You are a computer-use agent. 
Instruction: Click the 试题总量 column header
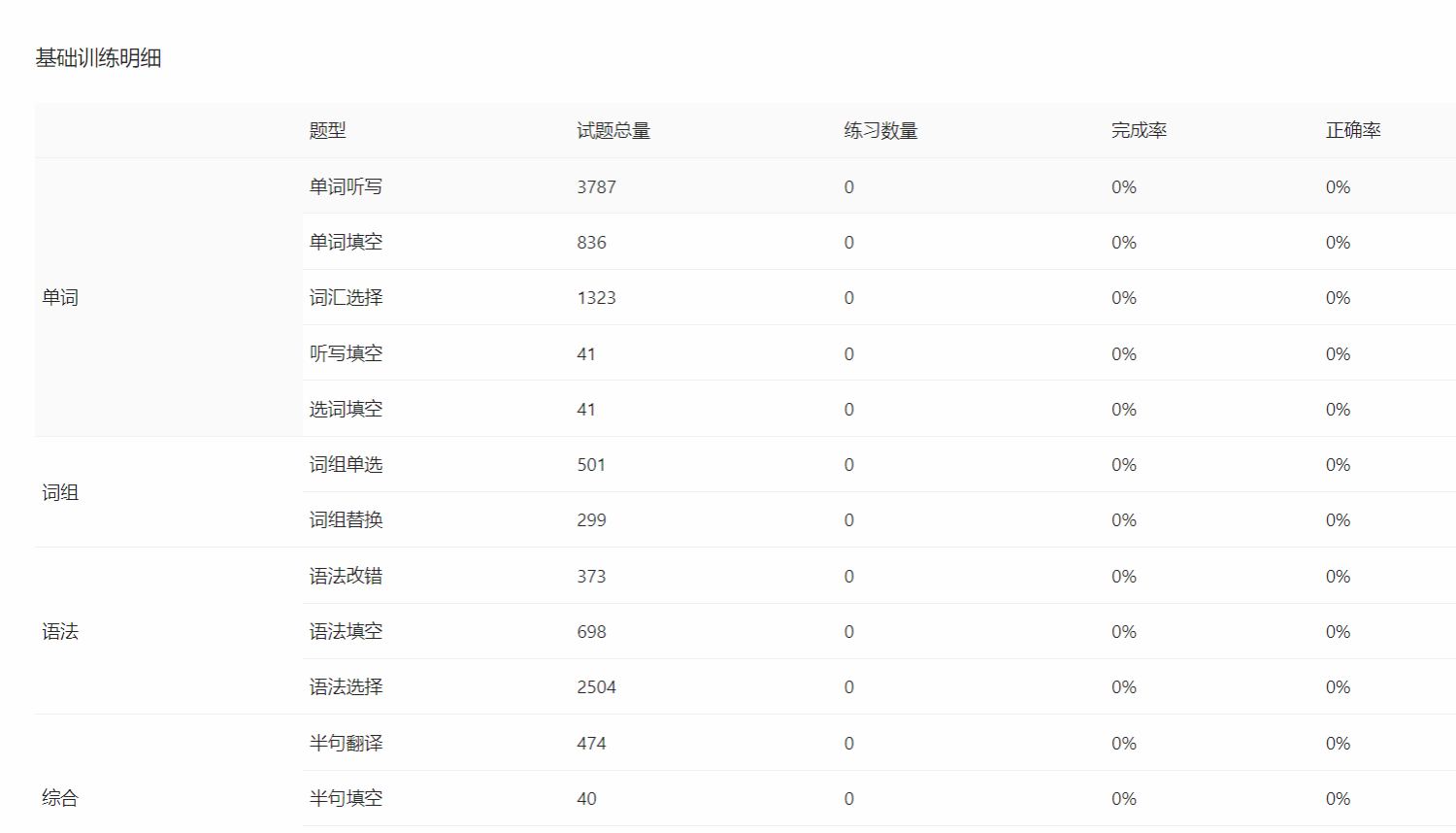(x=612, y=130)
